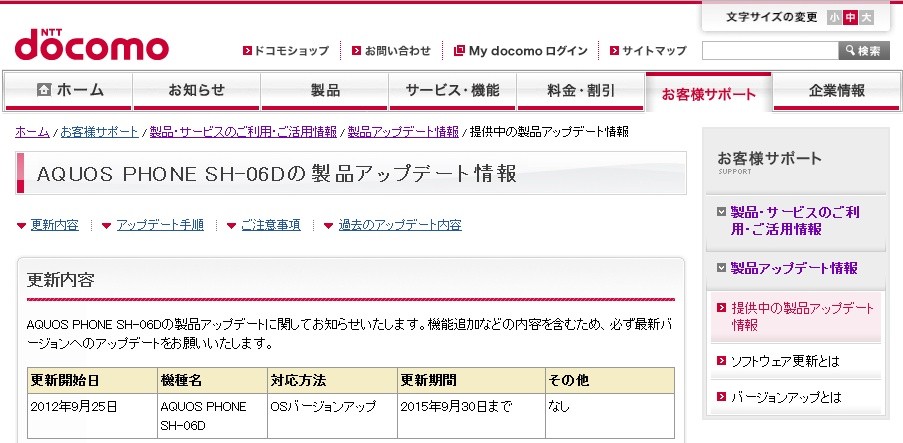Jump to アップデート手順 anchor link

pyautogui.click(x=160, y=225)
